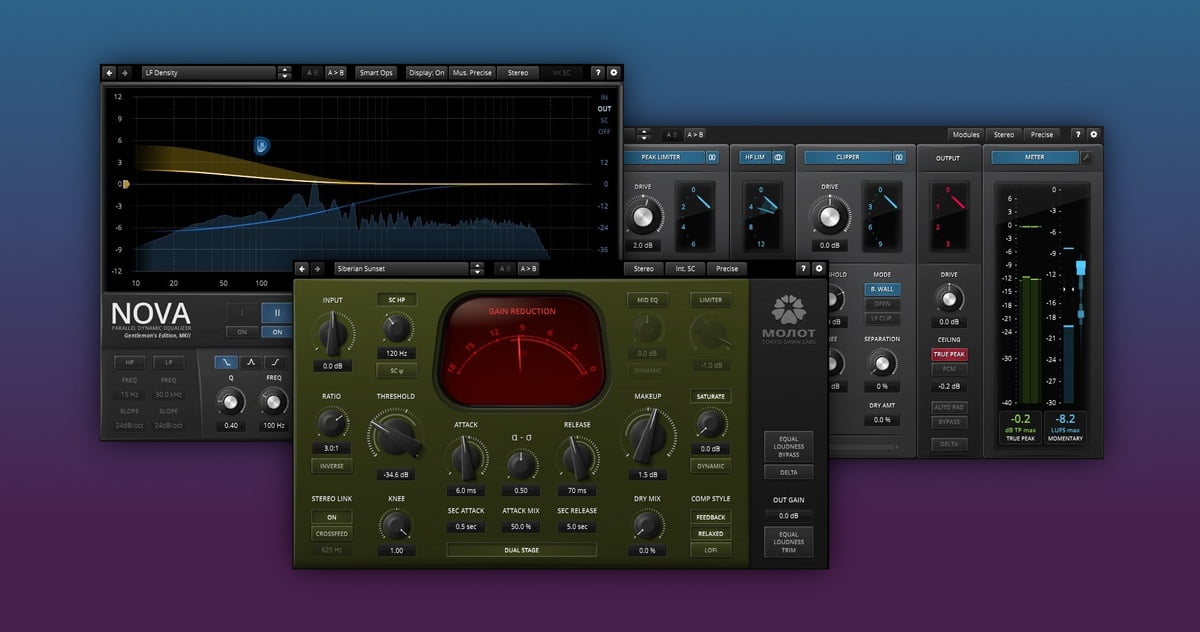Viewport: 1200px width, 632px height.
Task: Open Nova settings gear icon
Action: pos(613,73)
